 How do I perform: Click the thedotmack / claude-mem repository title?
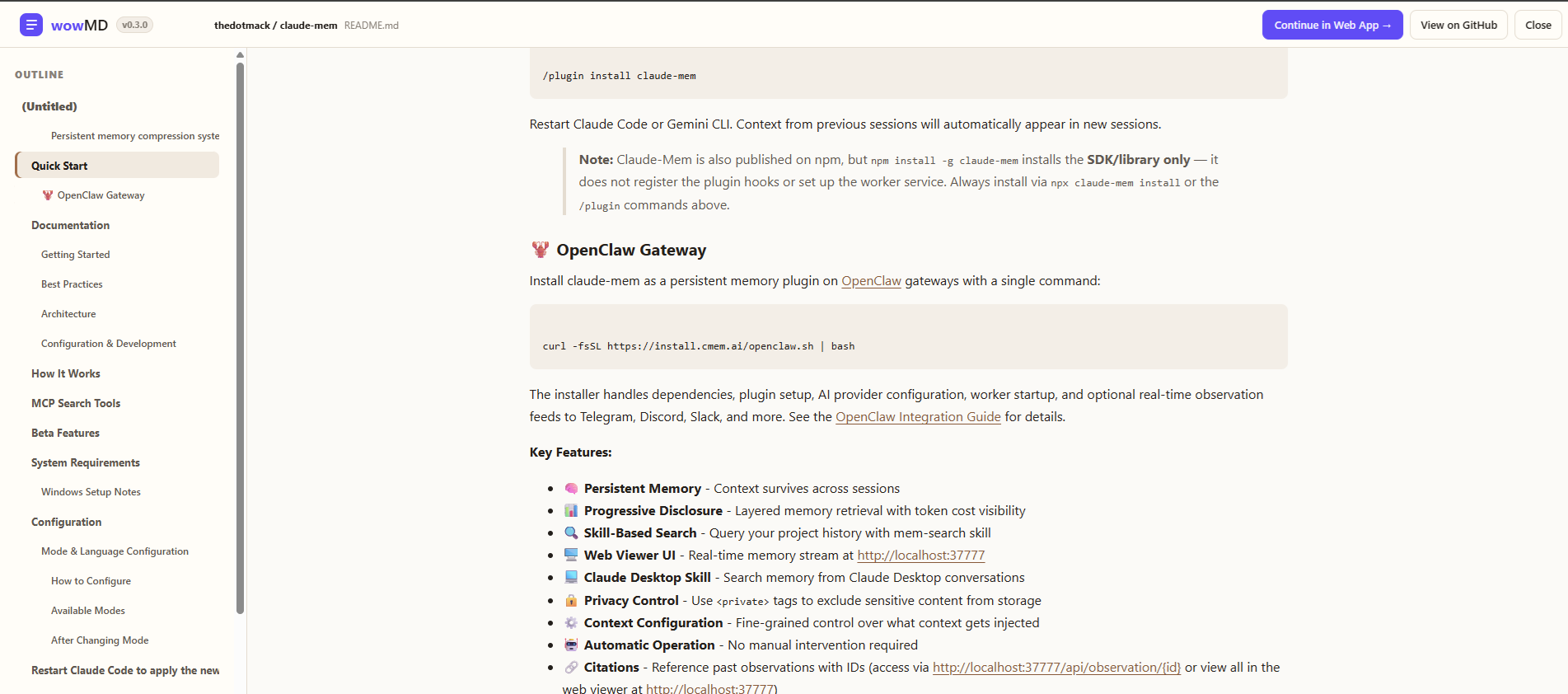(275, 26)
